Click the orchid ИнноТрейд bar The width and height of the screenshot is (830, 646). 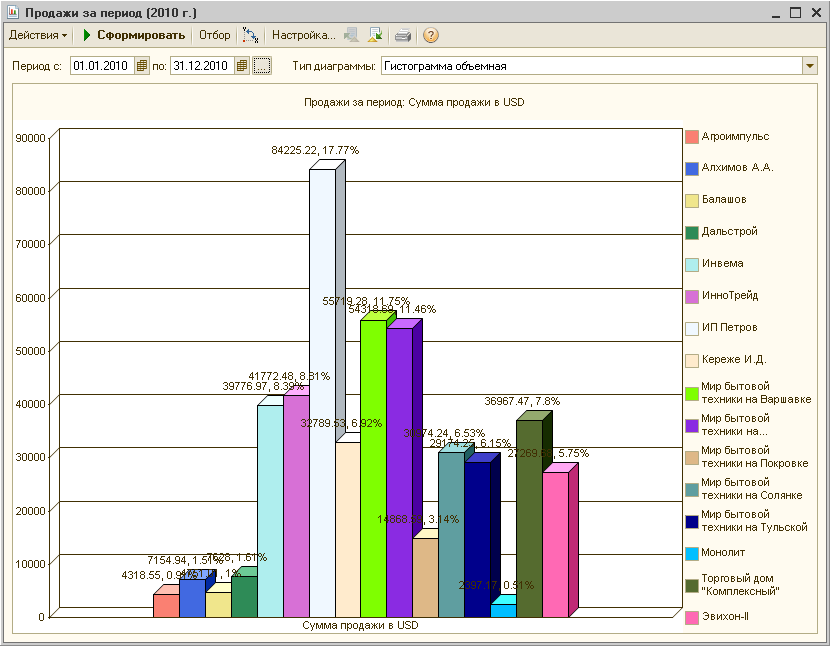[296, 506]
